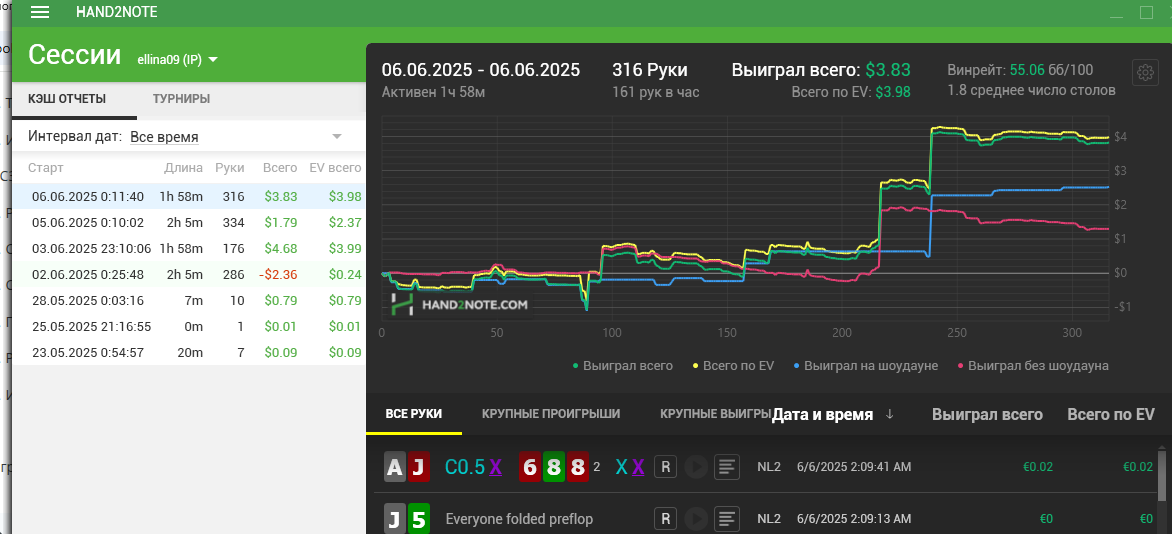The width and height of the screenshot is (1172, 534).
Task: Click NL2 limit label in AJ hand row
Action: point(768,467)
